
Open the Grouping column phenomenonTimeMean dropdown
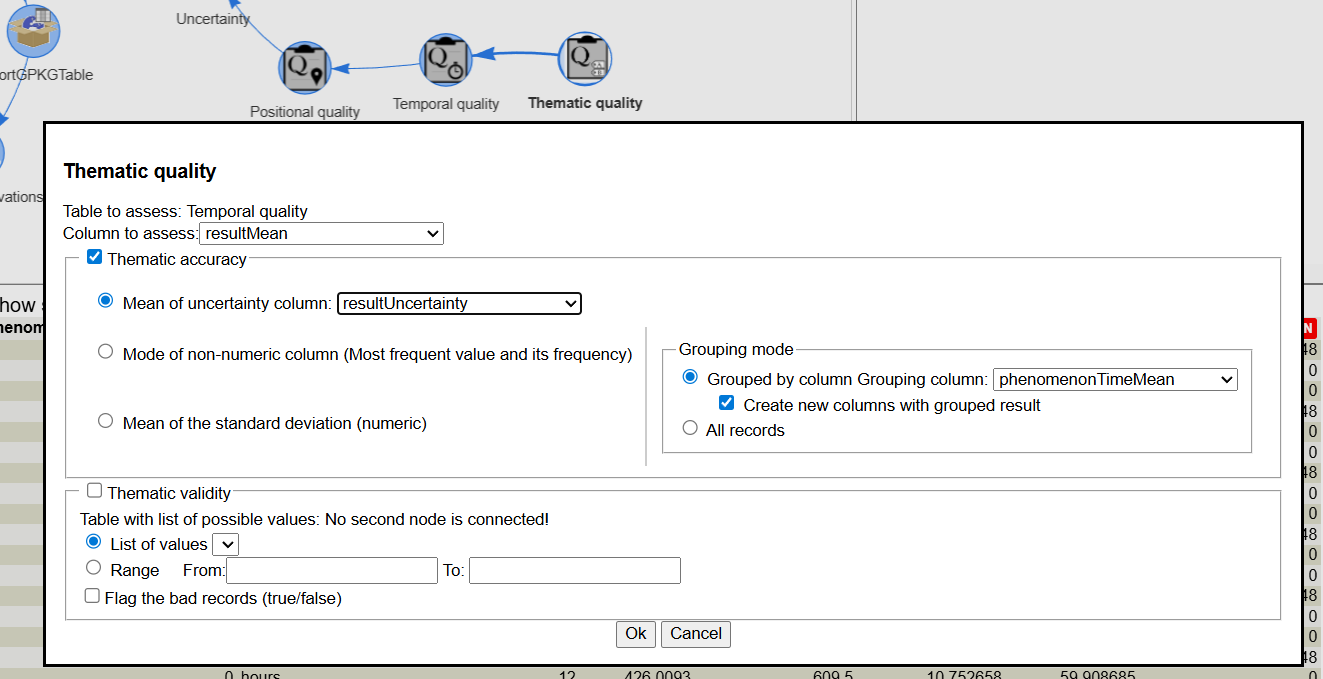click(x=1114, y=379)
